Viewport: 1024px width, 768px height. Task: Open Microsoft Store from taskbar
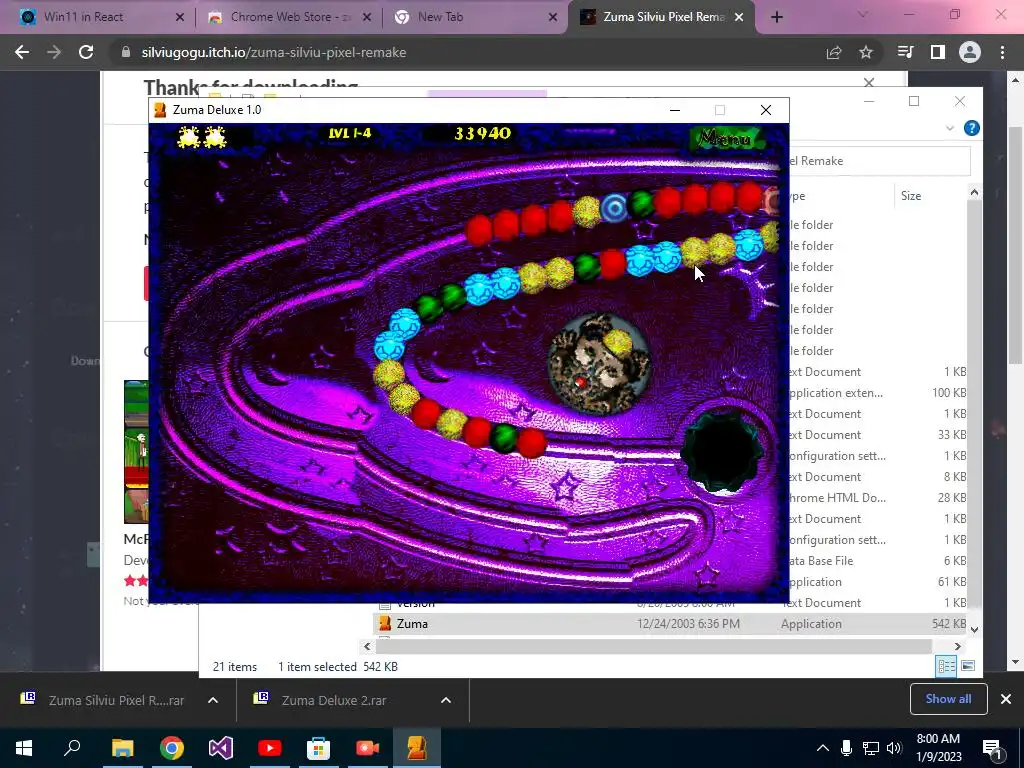[x=319, y=748]
